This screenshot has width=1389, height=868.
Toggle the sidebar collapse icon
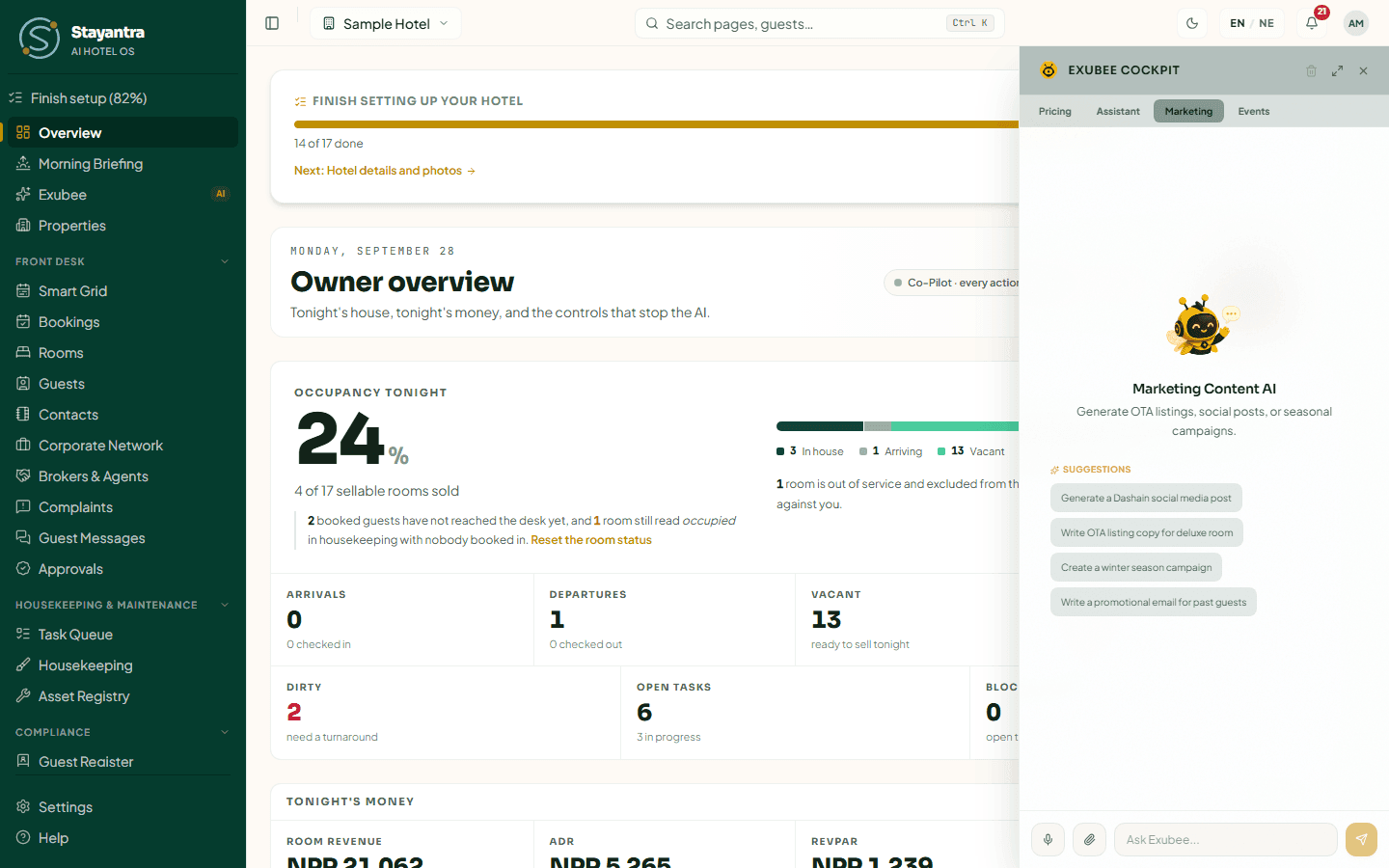point(272,23)
